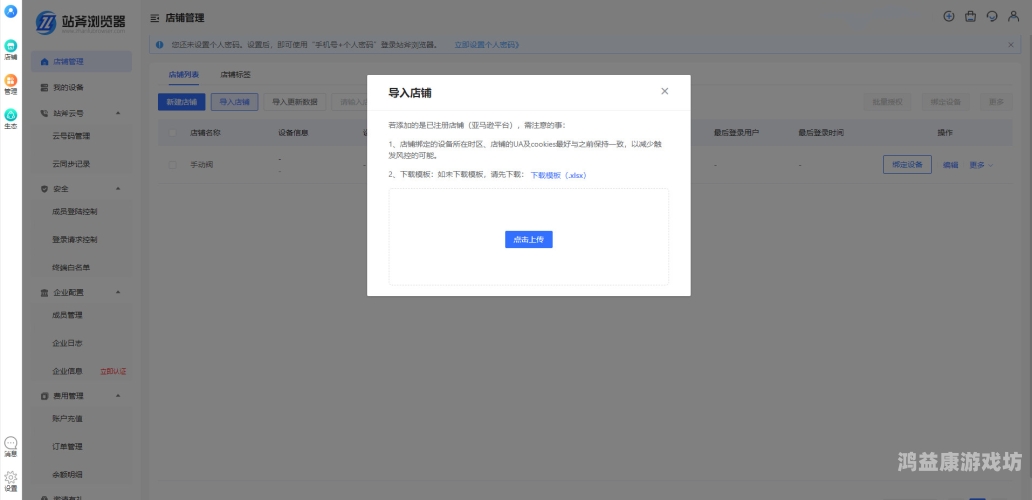Click the 店铺名称 column header

coord(205,133)
